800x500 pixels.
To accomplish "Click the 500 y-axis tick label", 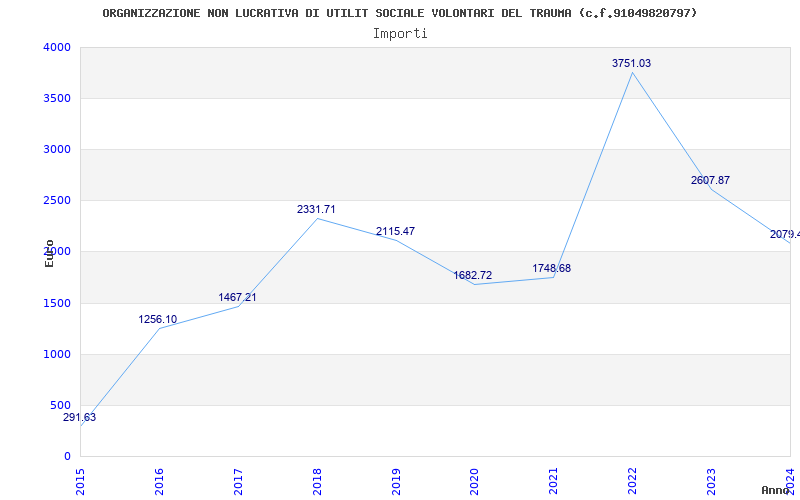I will coord(60,406).
